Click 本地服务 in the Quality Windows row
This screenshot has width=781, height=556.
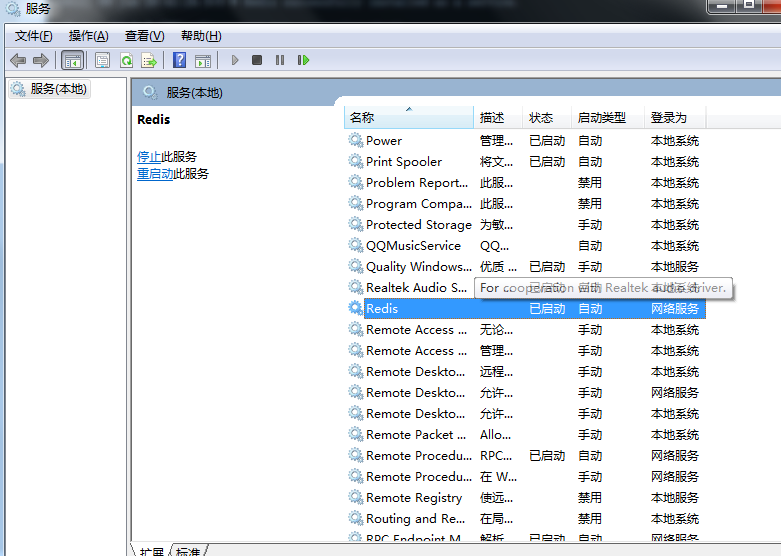tap(675, 267)
